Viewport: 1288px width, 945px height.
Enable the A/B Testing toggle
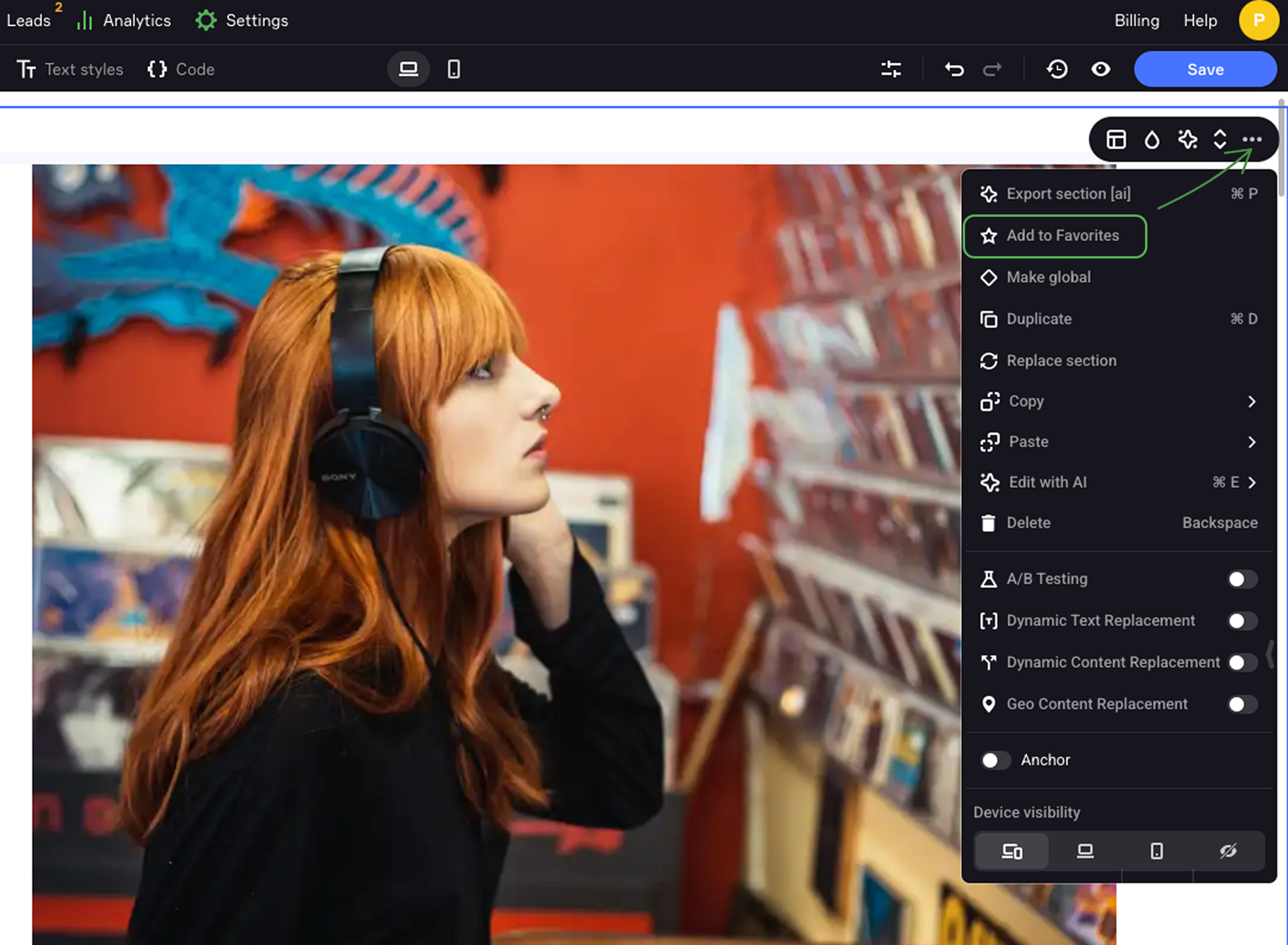(1242, 579)
